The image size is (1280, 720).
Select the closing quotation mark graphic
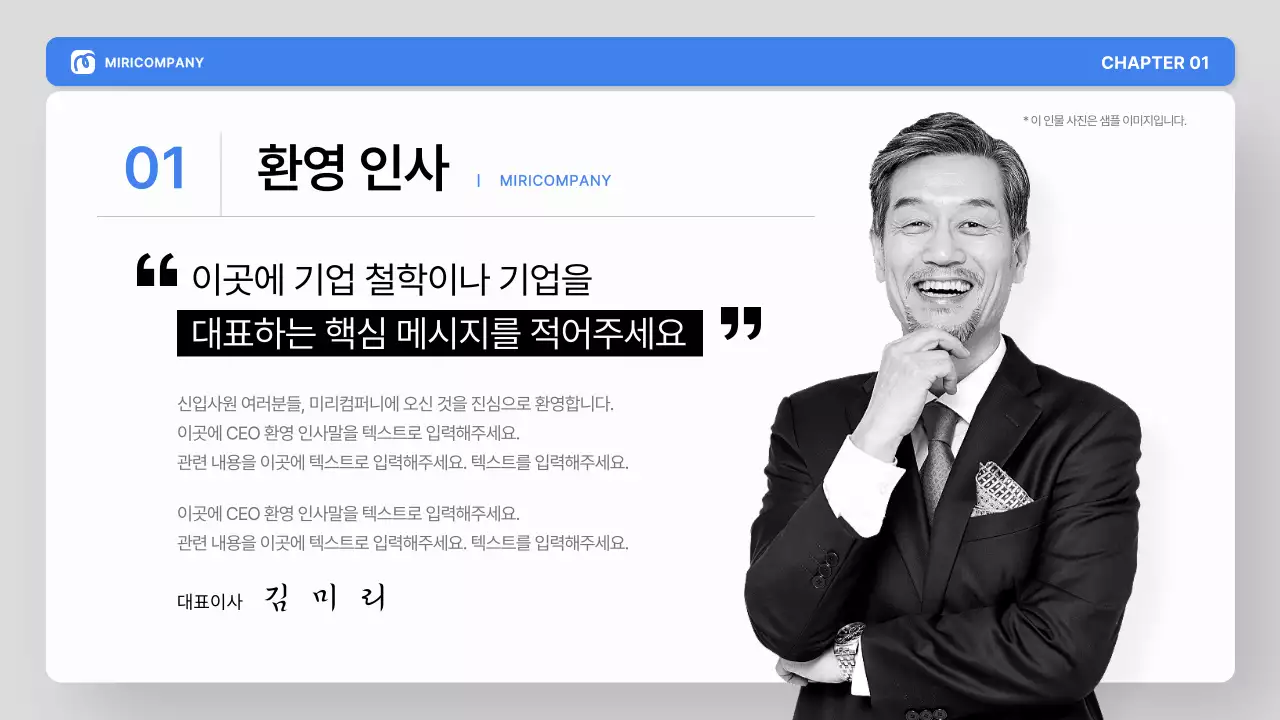click(741, 325)
